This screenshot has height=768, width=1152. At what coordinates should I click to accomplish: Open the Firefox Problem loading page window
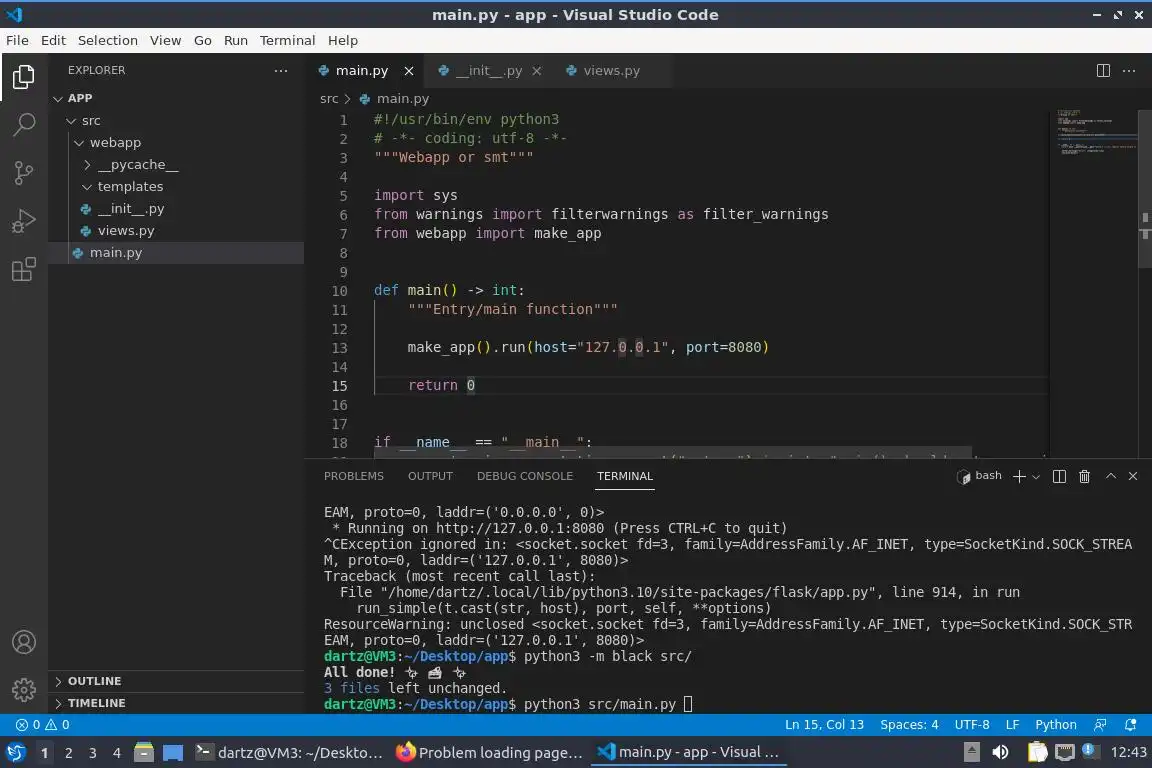[489, 753]
